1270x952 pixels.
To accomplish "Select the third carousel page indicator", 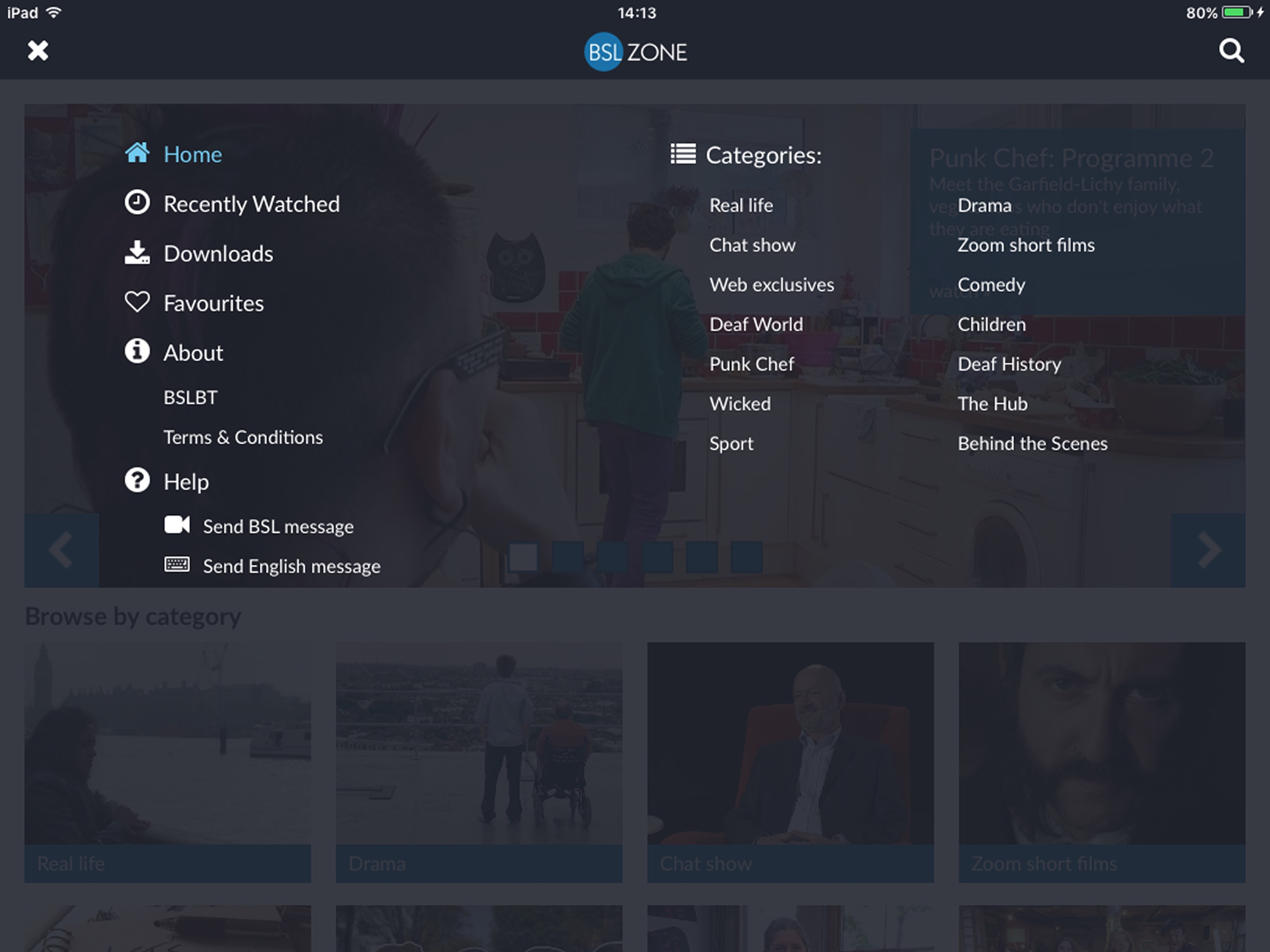I will pyautogui.click(x=613, y=557).
